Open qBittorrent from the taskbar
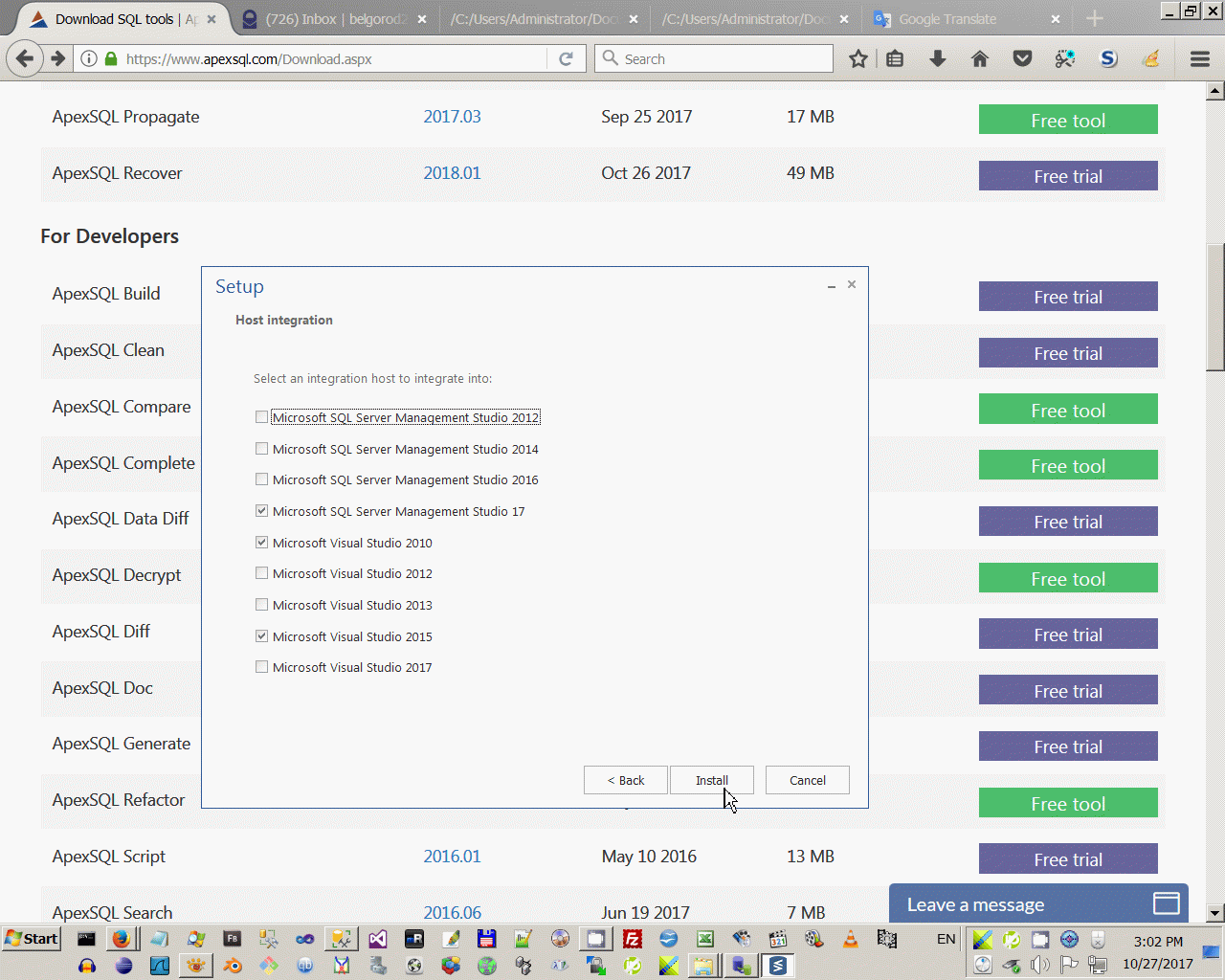This screenshot has height=980, width=1225. coord(305,966)
